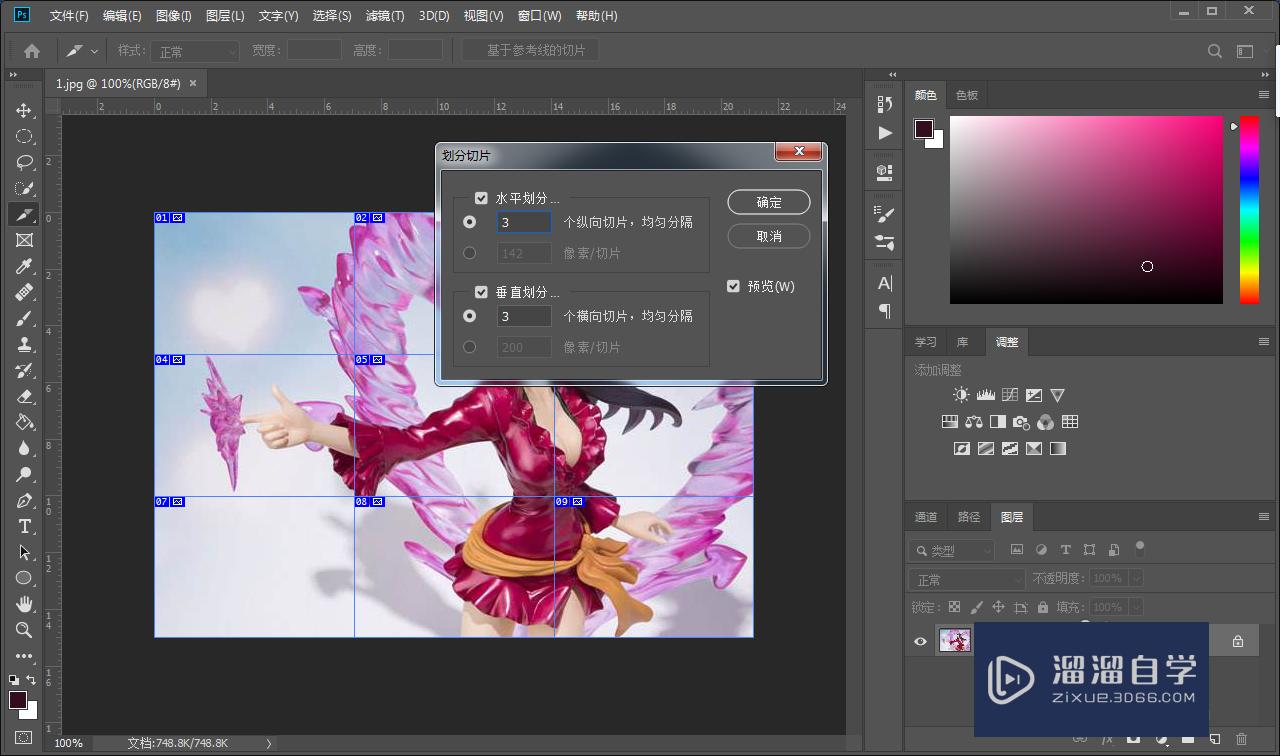The width and height of the screenshot is (1280, 756).
Task: Select the Frame tool
Action: coord(24,240)
